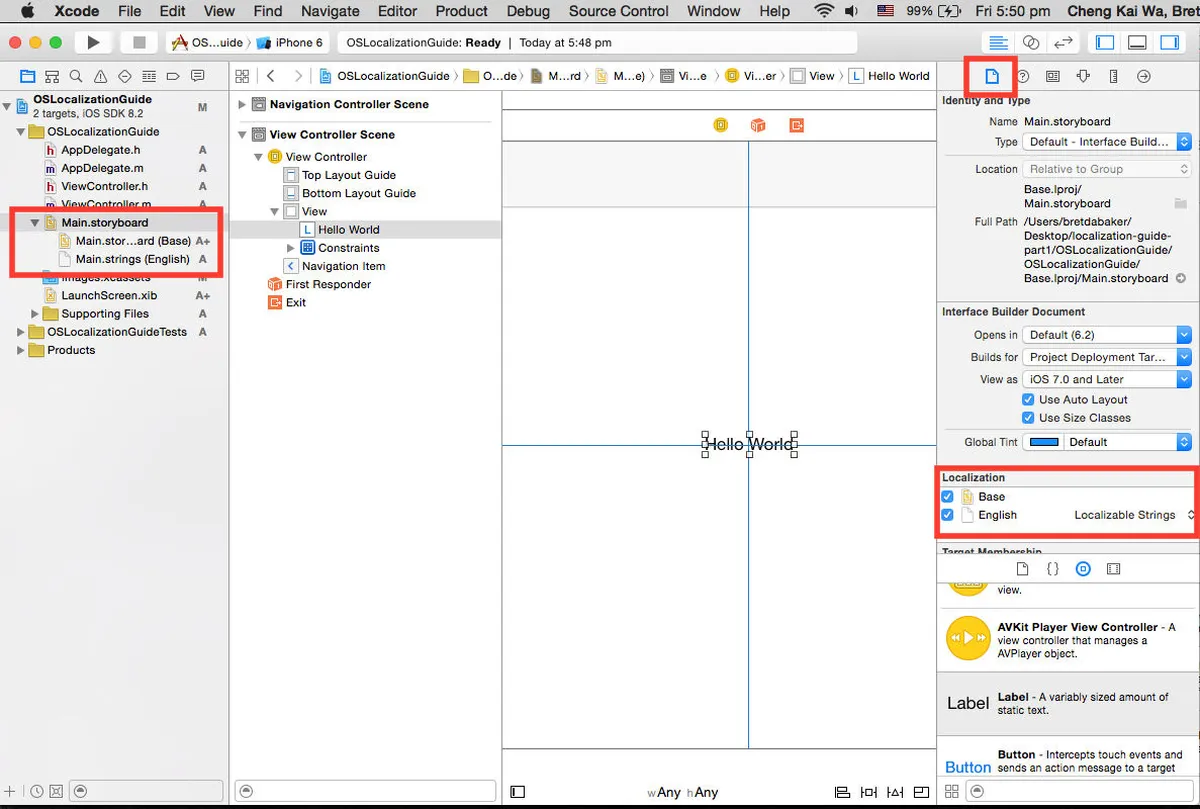Open the Align constraints menu

tap(842, 792)
